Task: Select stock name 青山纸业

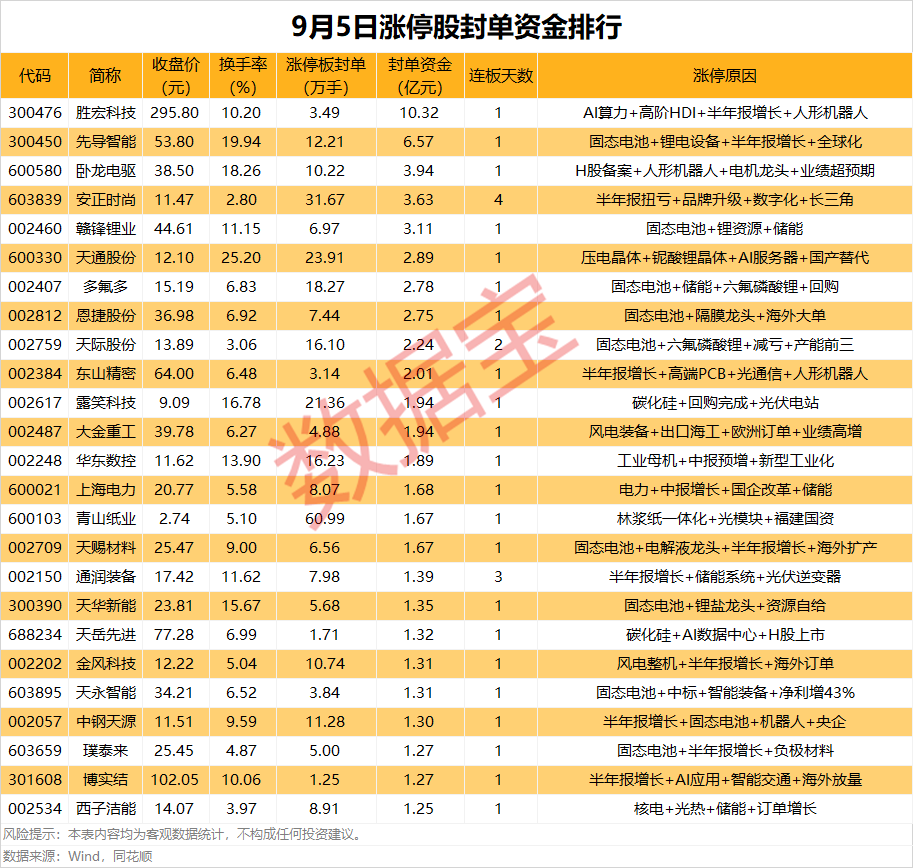Action: [106, 519]
